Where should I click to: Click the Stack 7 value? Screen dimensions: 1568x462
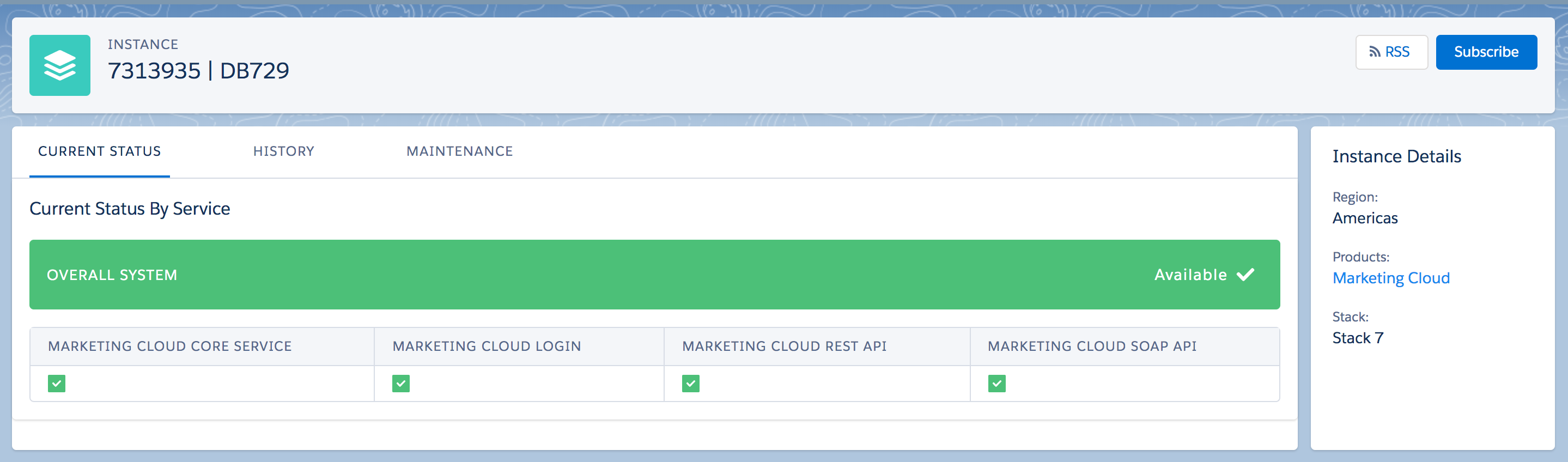pyautogui.click(x=1357, y=338)
